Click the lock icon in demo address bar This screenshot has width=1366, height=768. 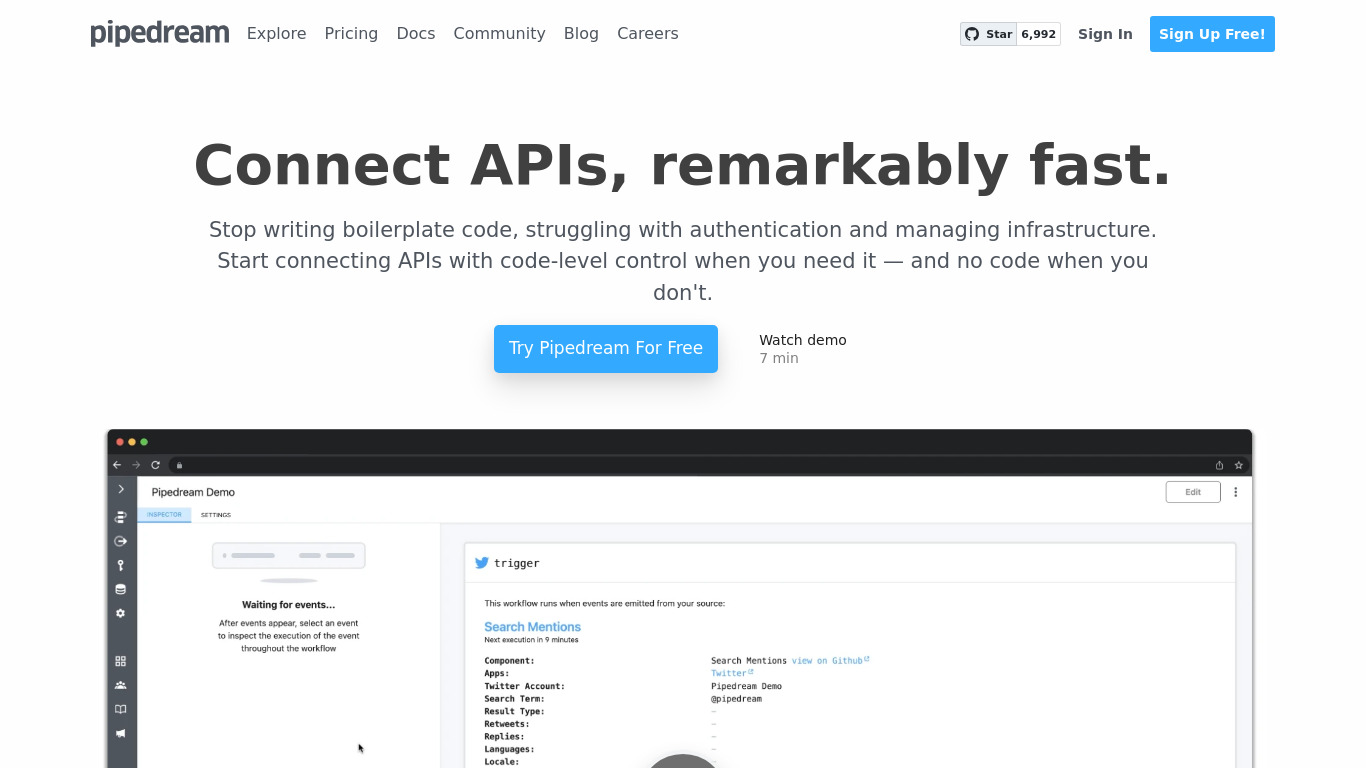point(180,465)
